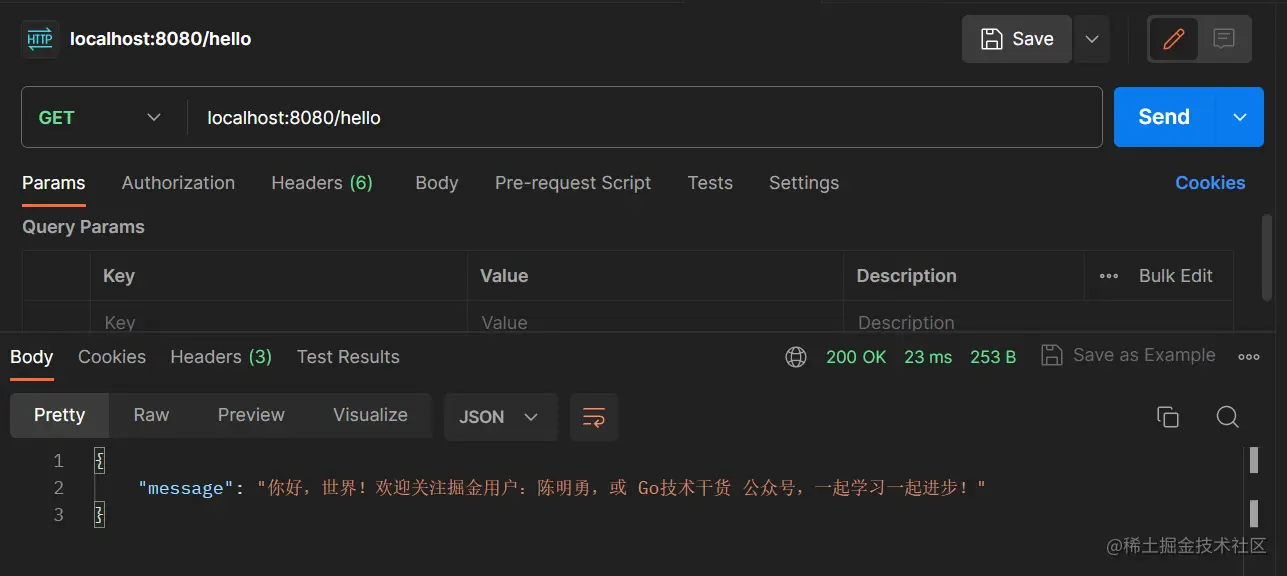Click the Bulk Edit button

click(1175, 276)
